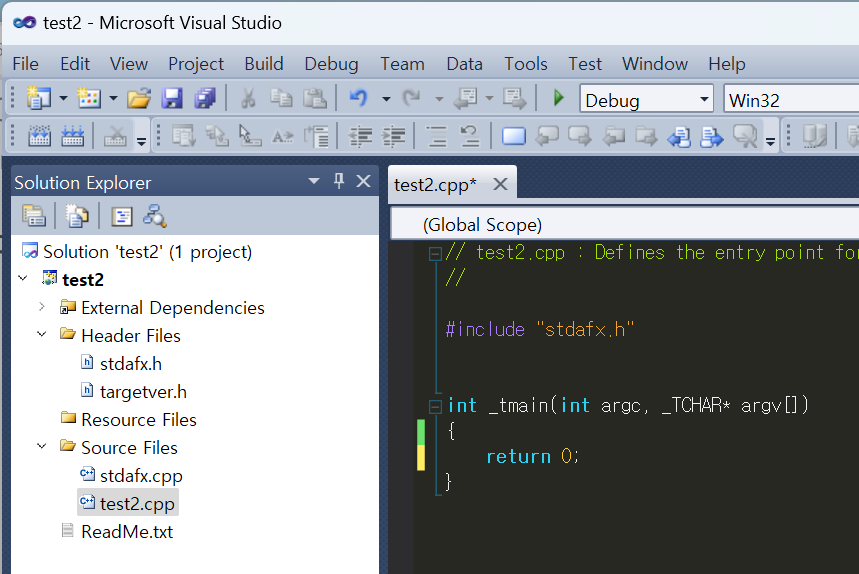
Task: Click the New Project toolbar icon
Action: (x=38, y=99)
